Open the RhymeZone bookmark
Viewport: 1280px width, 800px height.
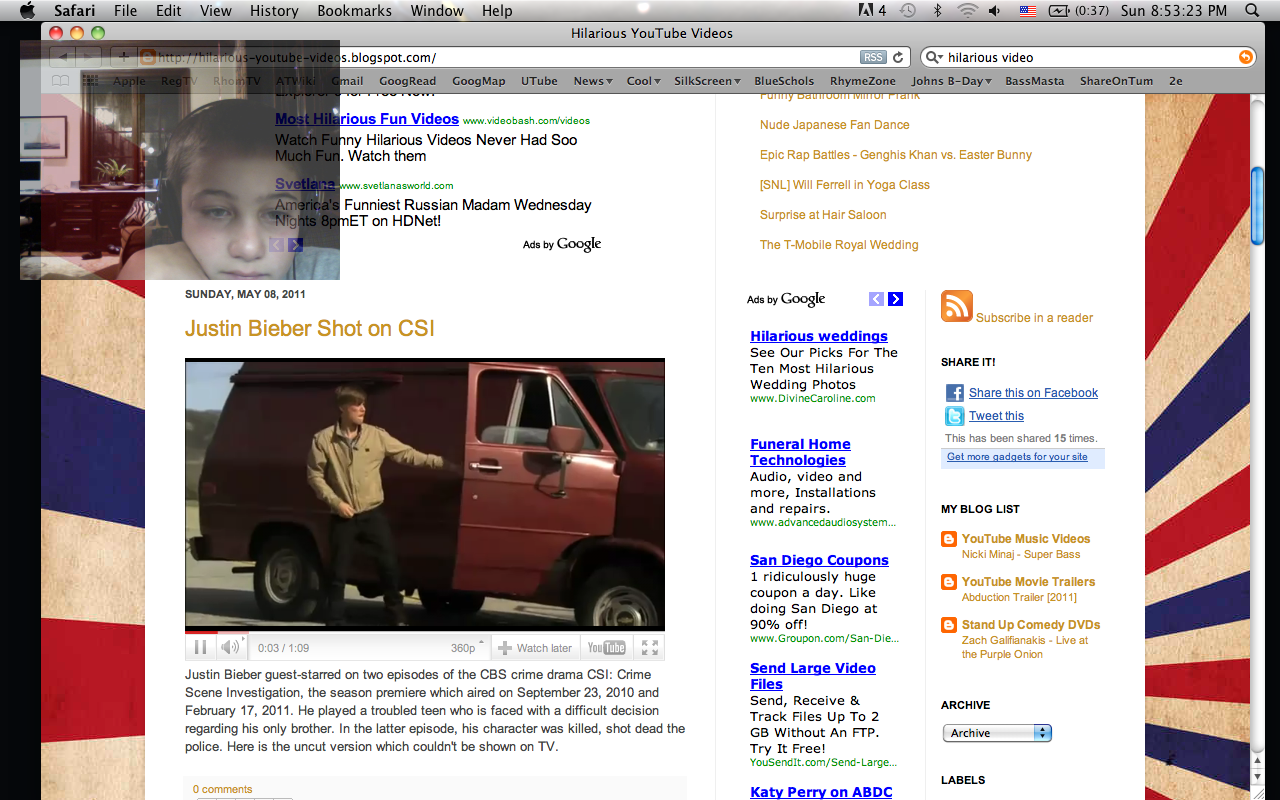(x=862, y=81)
